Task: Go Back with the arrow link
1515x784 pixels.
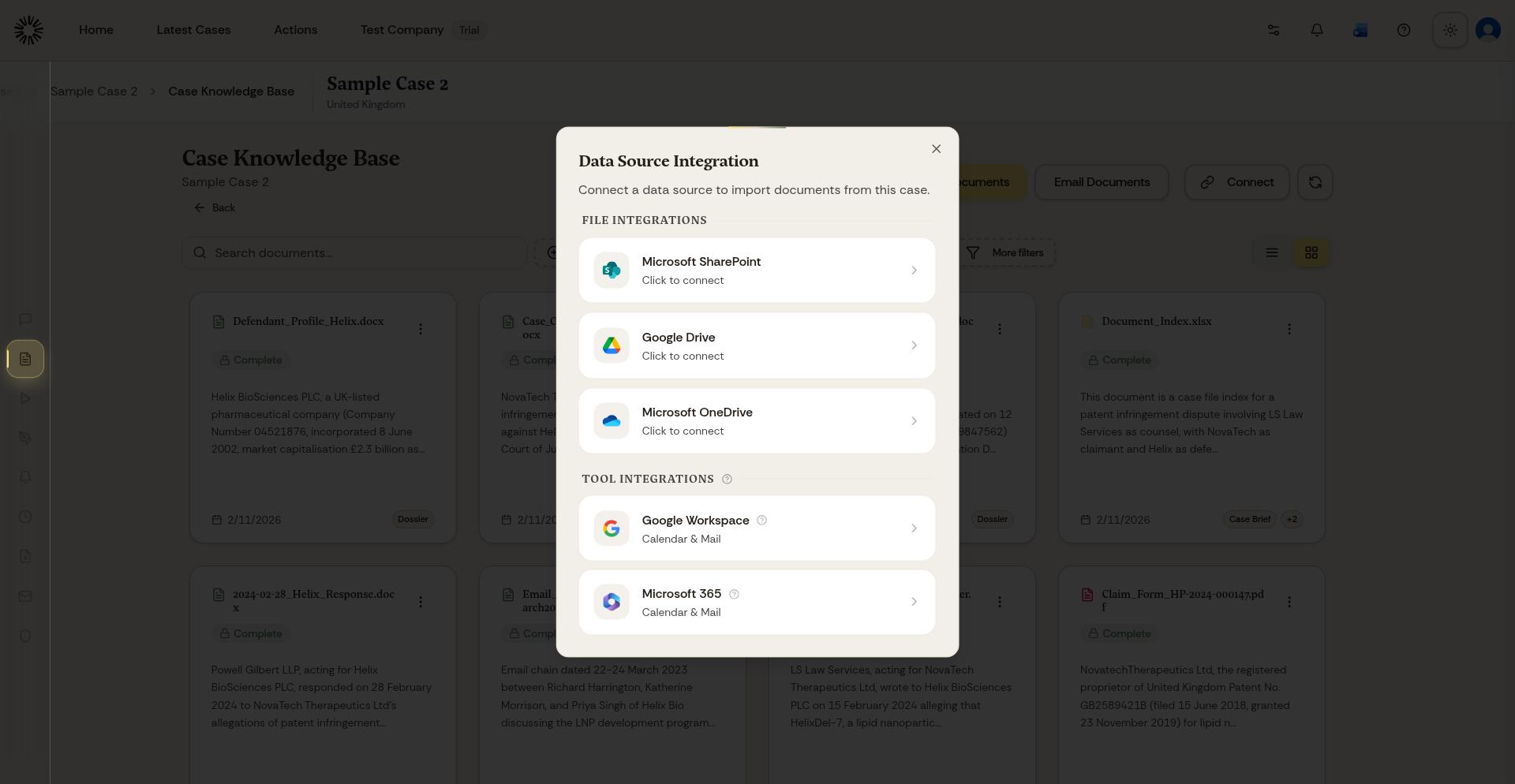Action: coord(215,207)
